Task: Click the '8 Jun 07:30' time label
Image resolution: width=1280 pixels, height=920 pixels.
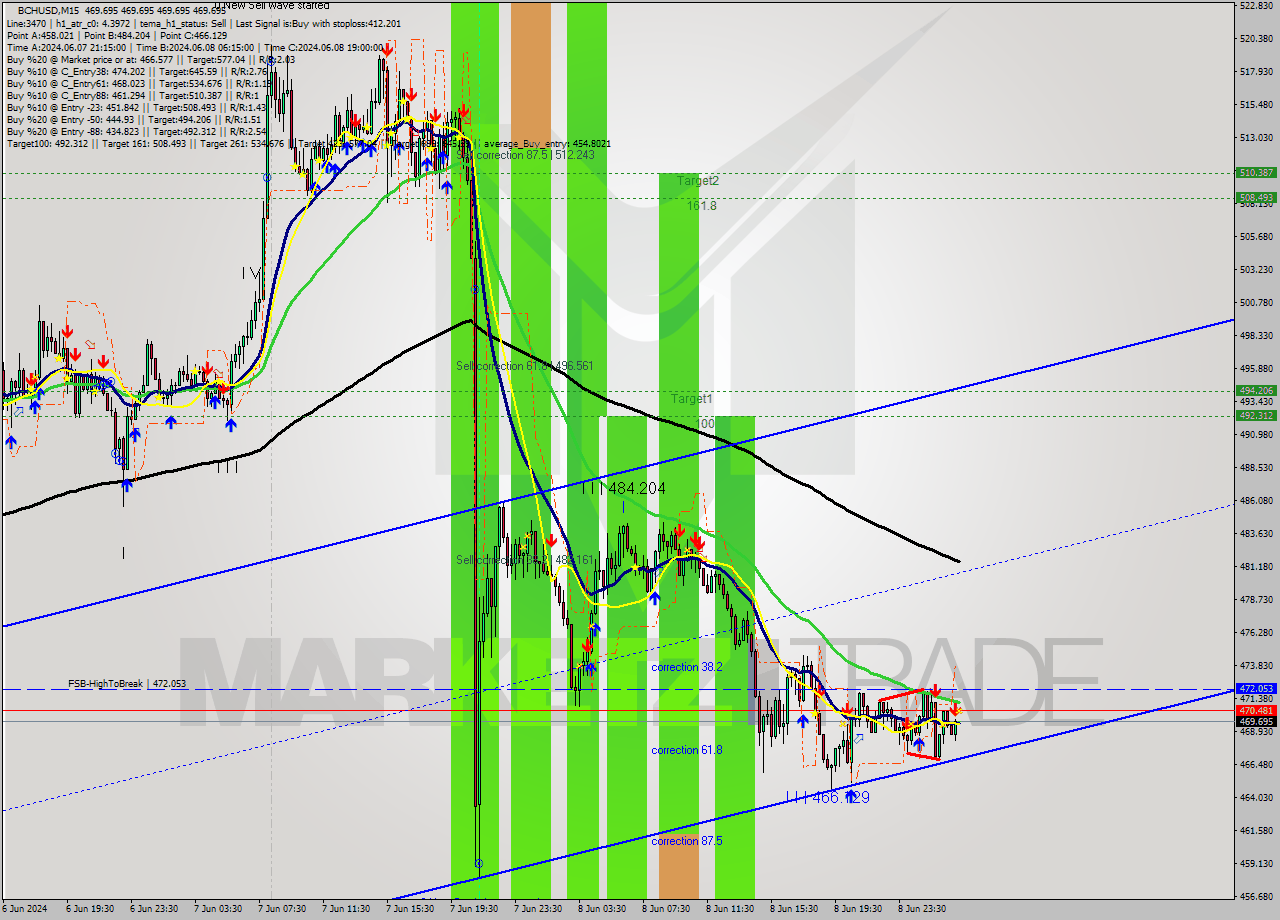Action: click(x=666, y=910)
